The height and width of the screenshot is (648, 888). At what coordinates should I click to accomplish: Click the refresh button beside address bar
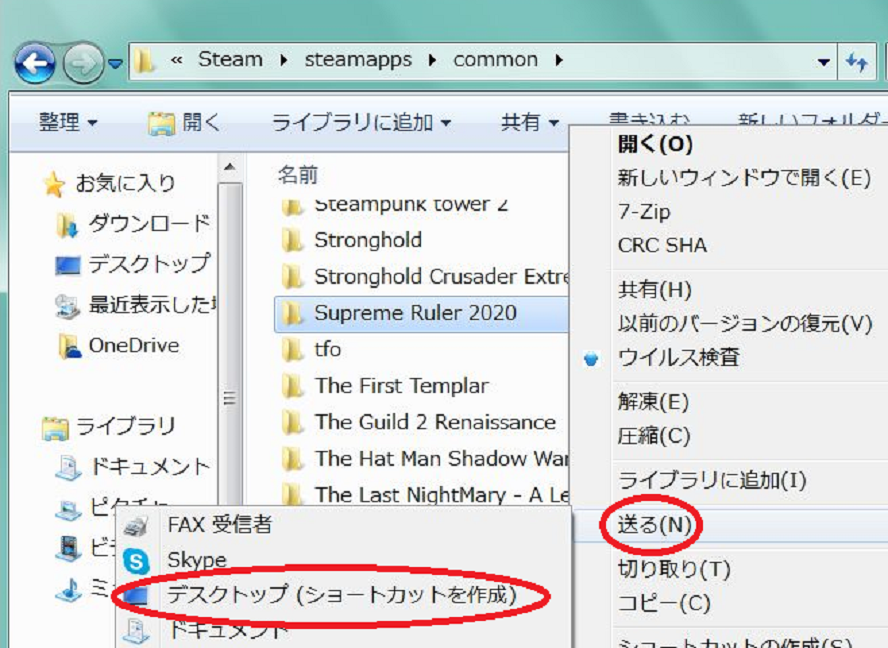click(856, 62)
